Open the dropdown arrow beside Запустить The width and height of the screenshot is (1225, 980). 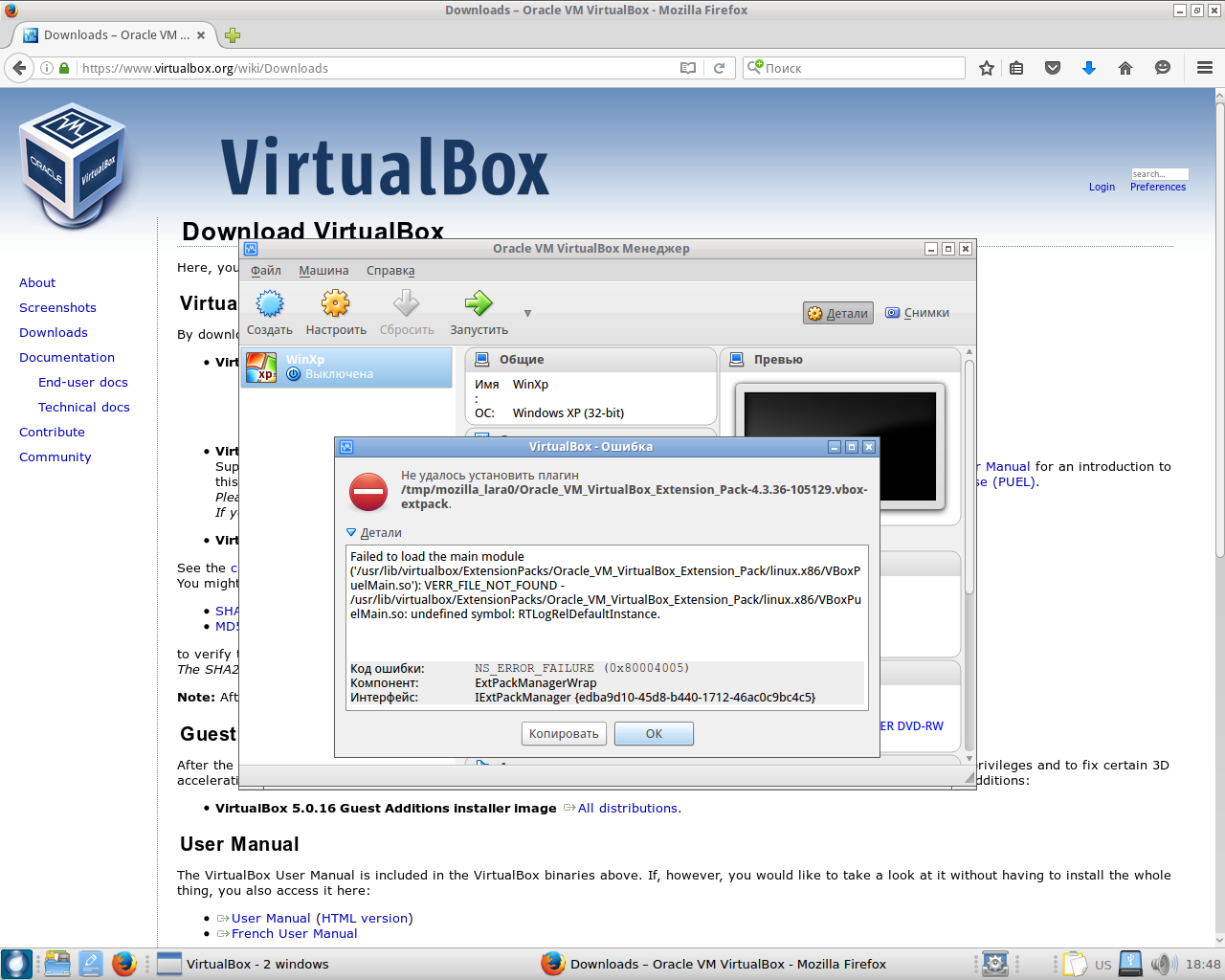(x=527, y=314)
